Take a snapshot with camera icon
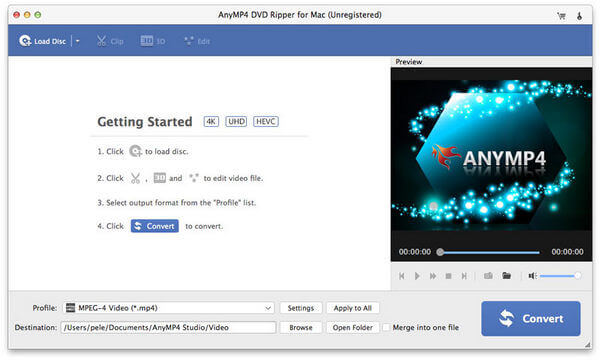This screenshot has height=360, width=600. pos(488,276)
